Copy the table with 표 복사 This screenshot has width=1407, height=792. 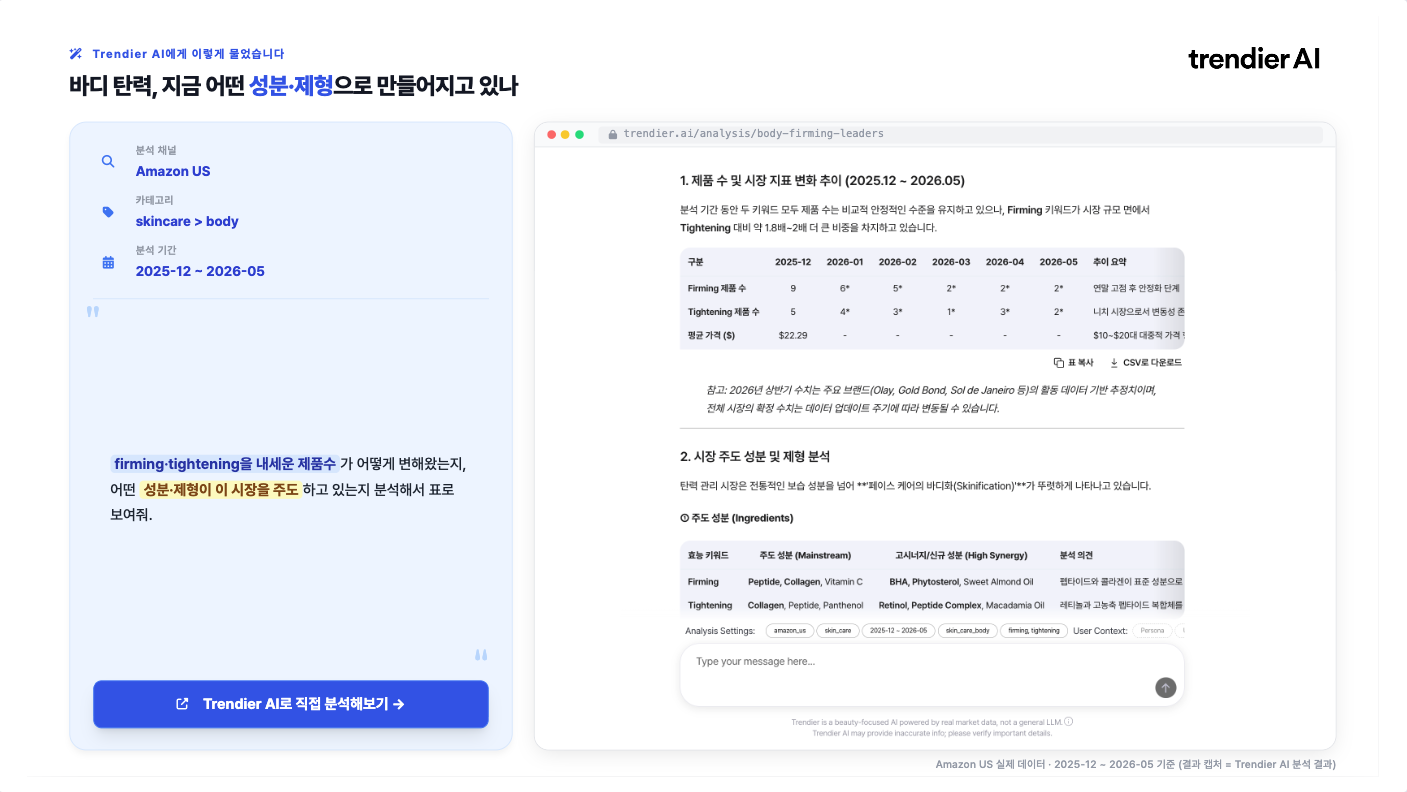1074,363
